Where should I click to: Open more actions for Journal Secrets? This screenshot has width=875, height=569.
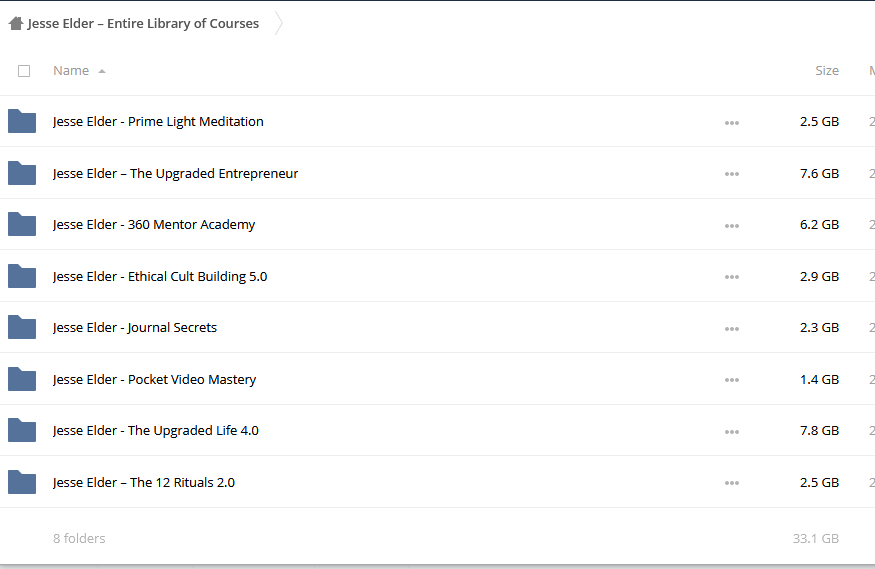(732, 329)
